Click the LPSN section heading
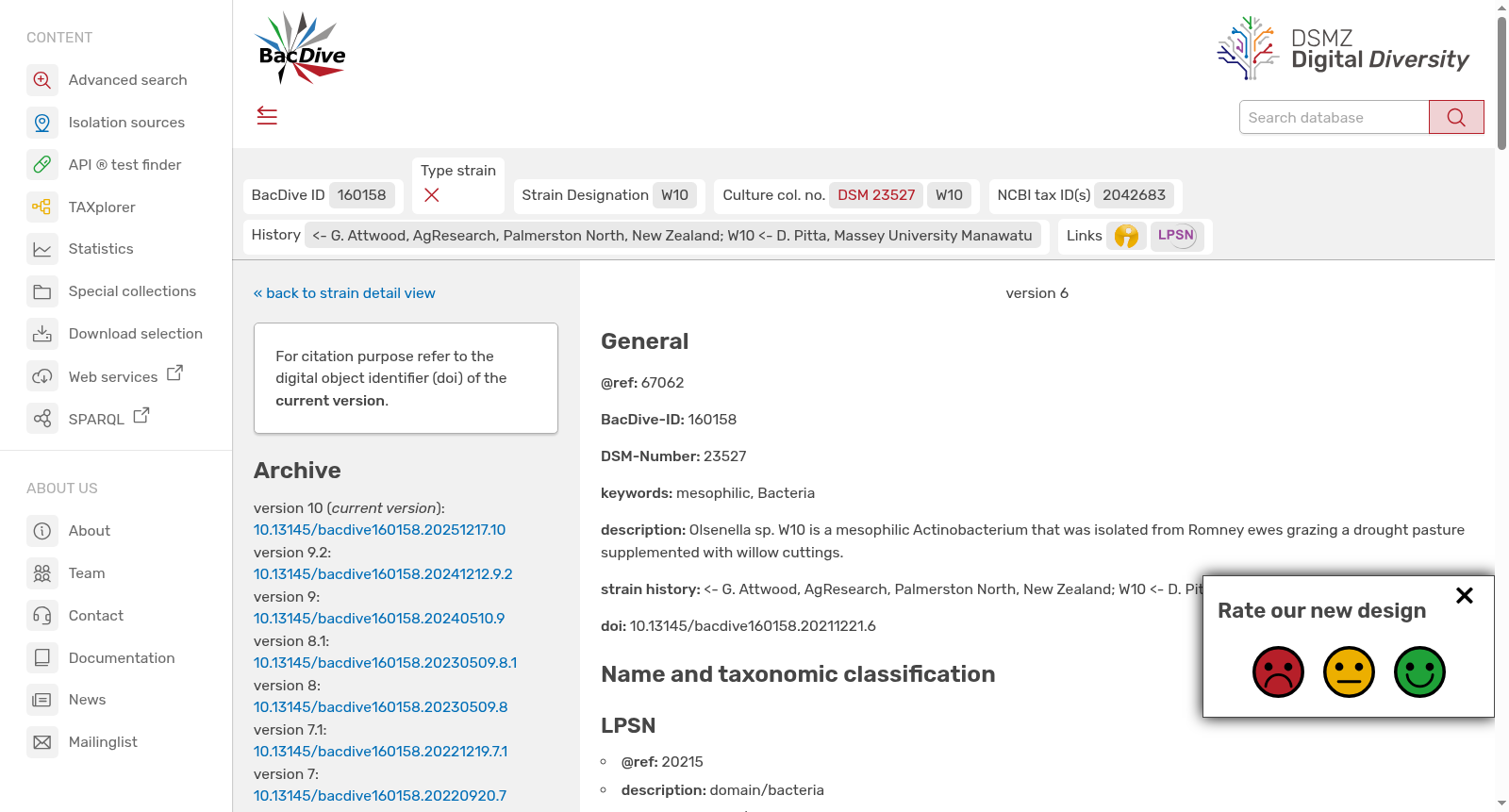Screen dimensions: 1509x812 click(628, 726)
